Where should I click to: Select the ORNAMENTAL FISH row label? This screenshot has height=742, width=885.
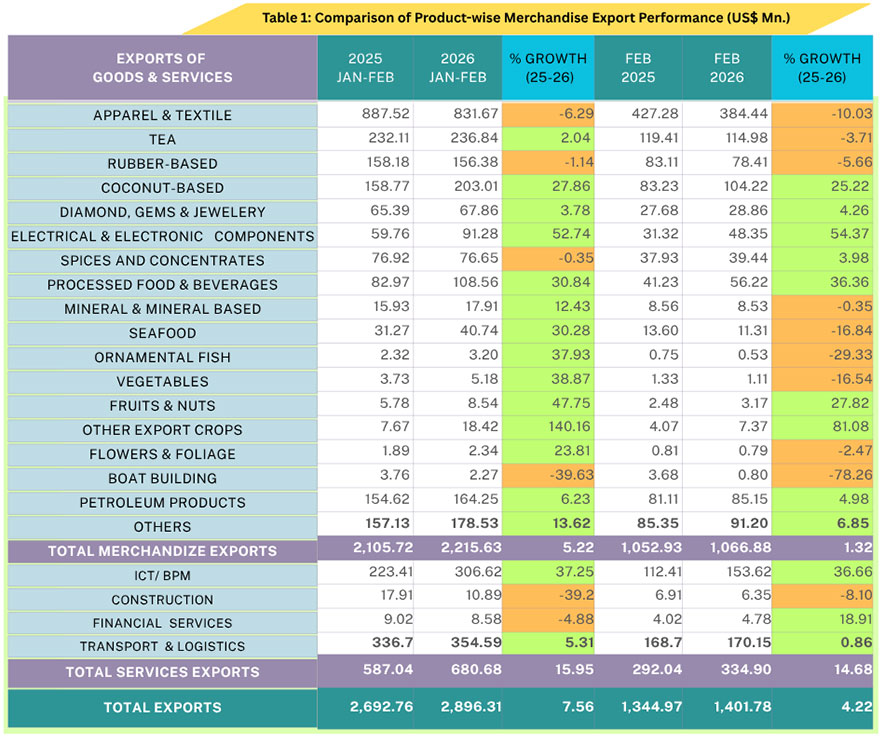coord(161,357)
